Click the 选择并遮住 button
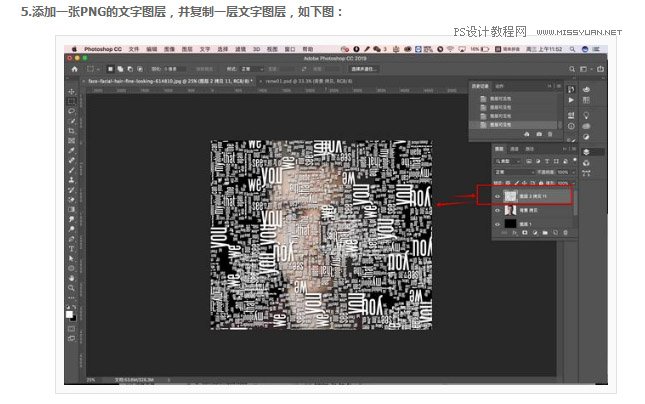This screenshot has height=404, width=645. [364, 69]
